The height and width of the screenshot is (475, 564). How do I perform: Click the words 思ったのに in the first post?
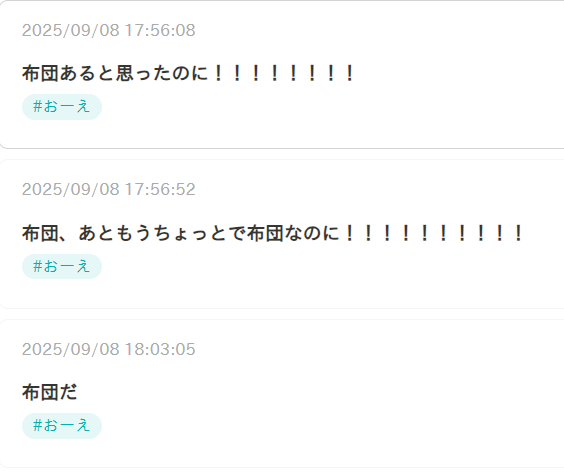[162, 73]
